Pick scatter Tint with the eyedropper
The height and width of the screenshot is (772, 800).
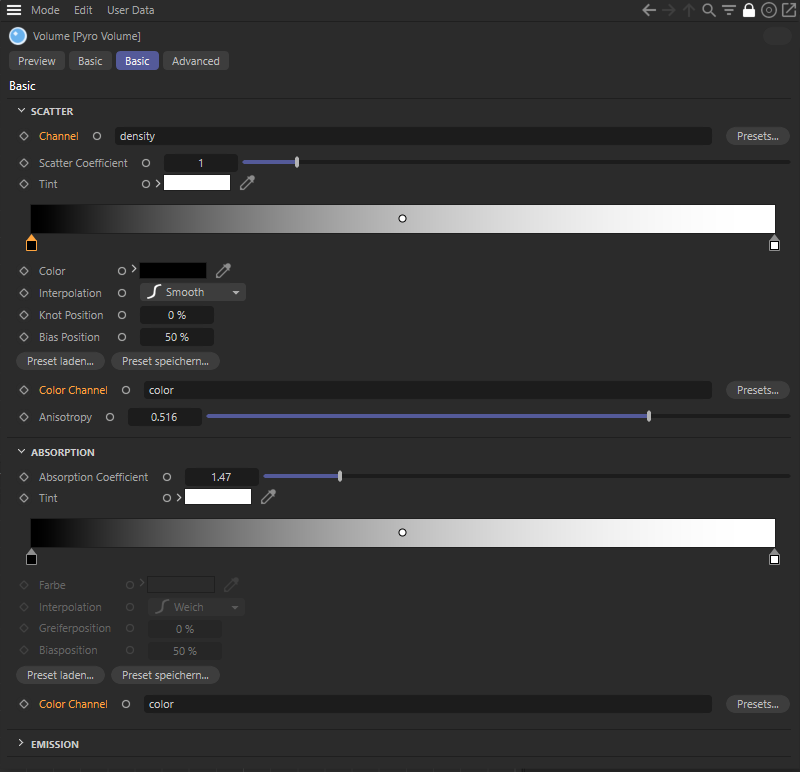(248, 183)
